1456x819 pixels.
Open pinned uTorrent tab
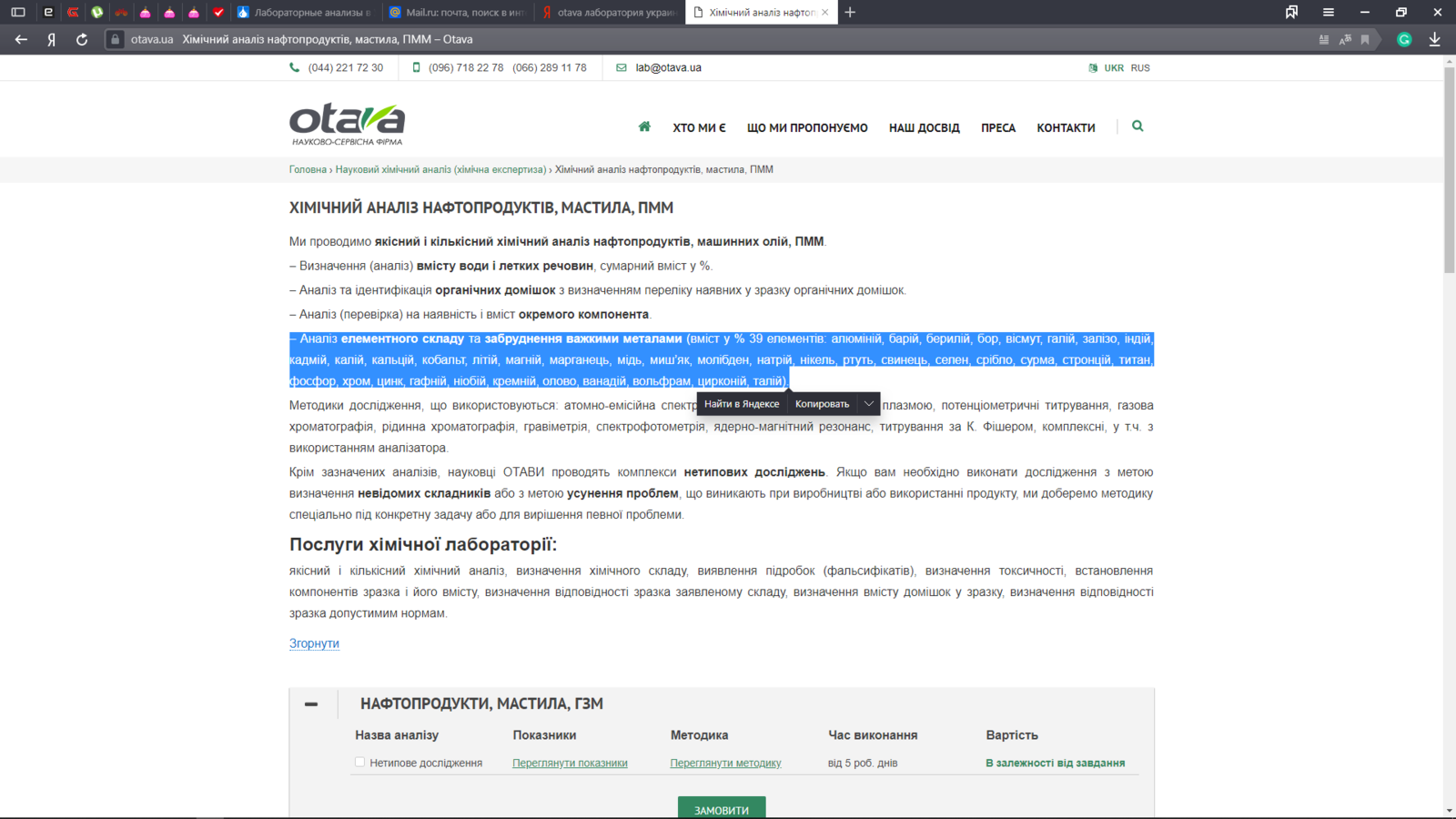[97, 13]
